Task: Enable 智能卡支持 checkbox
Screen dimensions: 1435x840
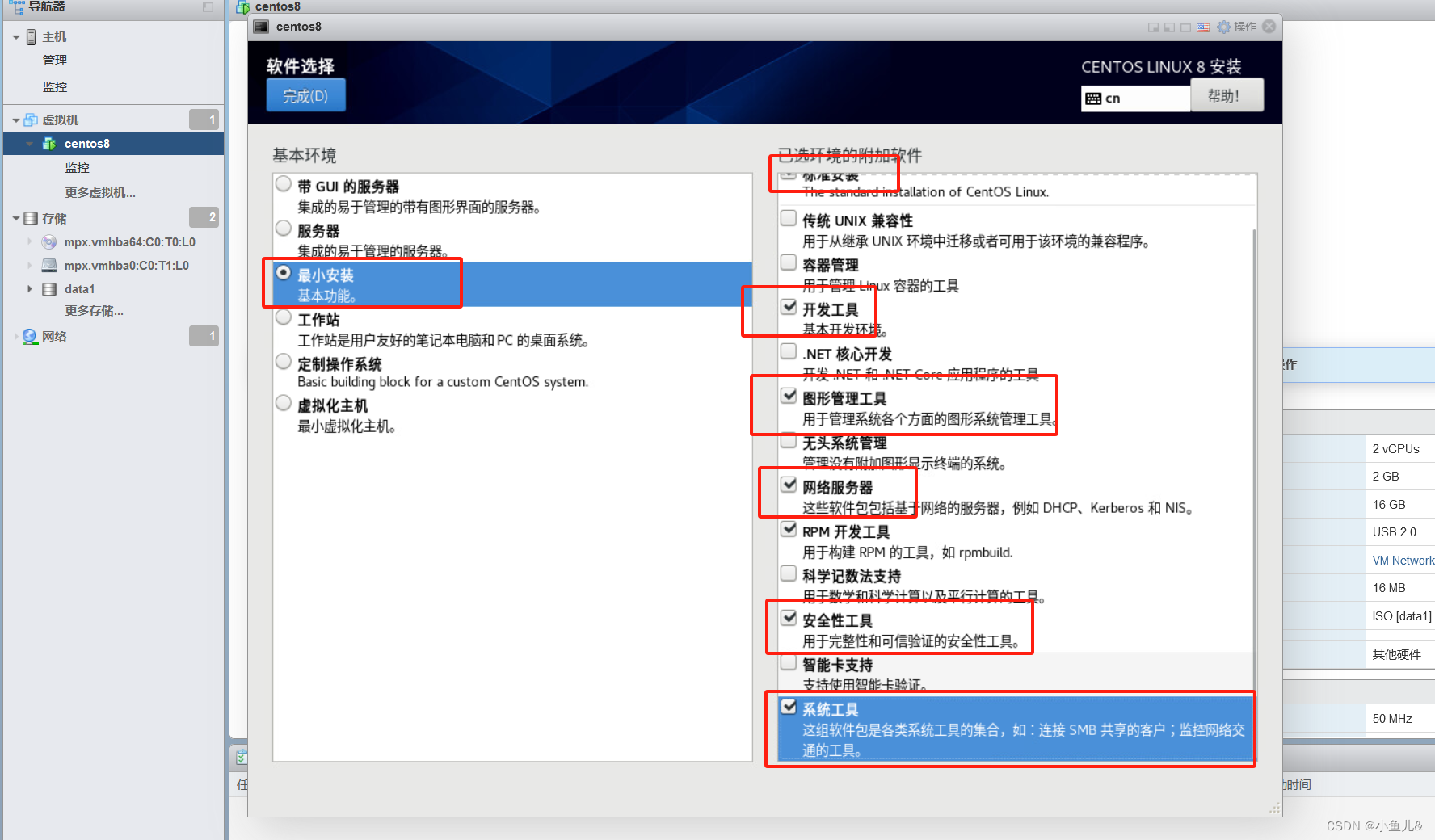Action: click(x=789, y=662)
